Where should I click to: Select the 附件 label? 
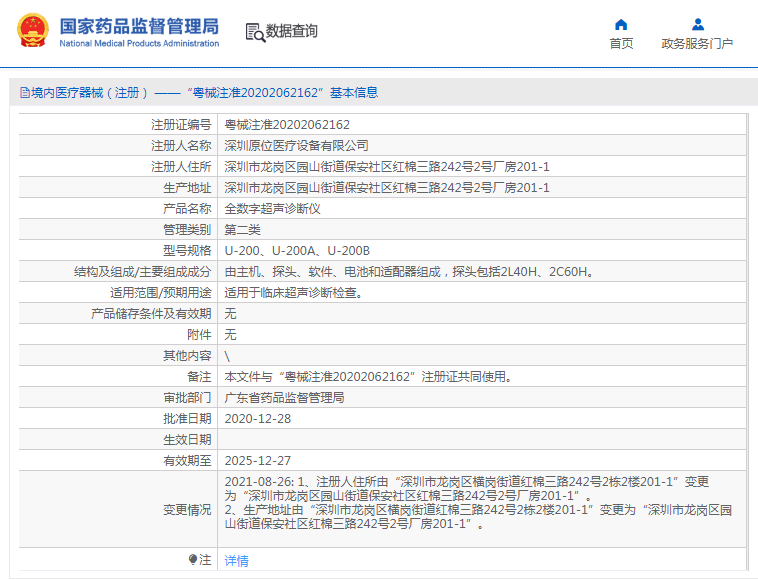pos(200,334)
